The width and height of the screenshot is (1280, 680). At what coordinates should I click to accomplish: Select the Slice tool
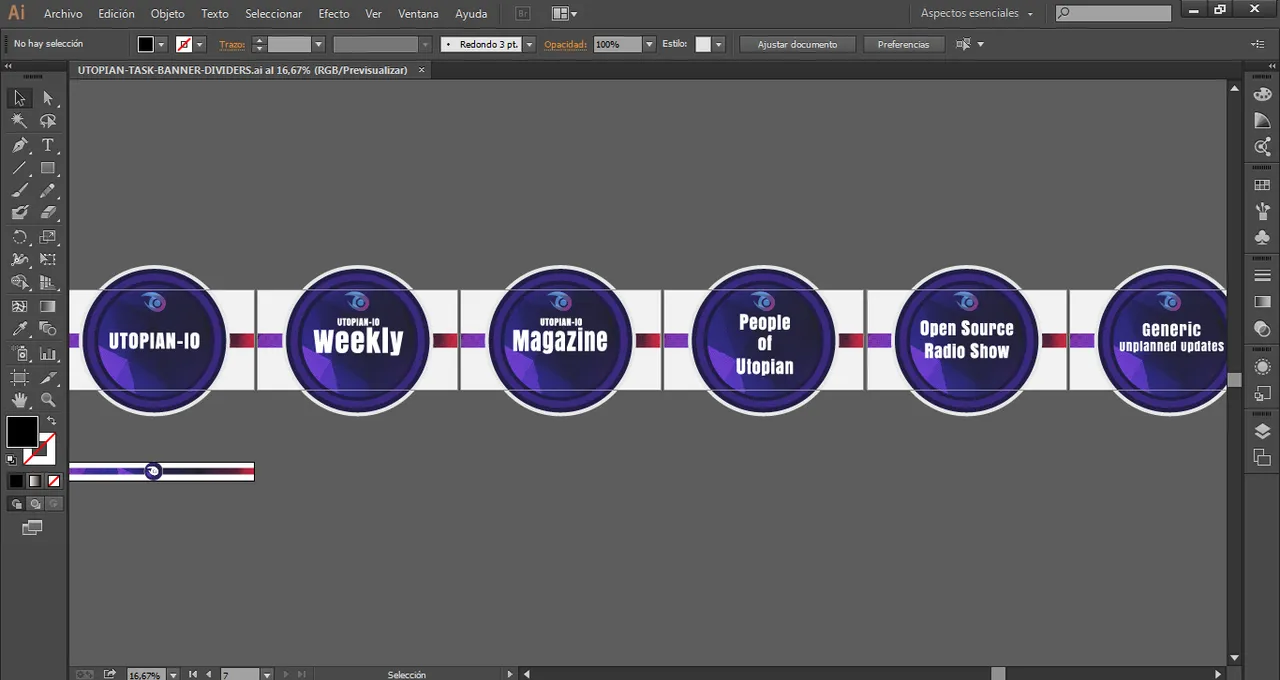(47, 377)
